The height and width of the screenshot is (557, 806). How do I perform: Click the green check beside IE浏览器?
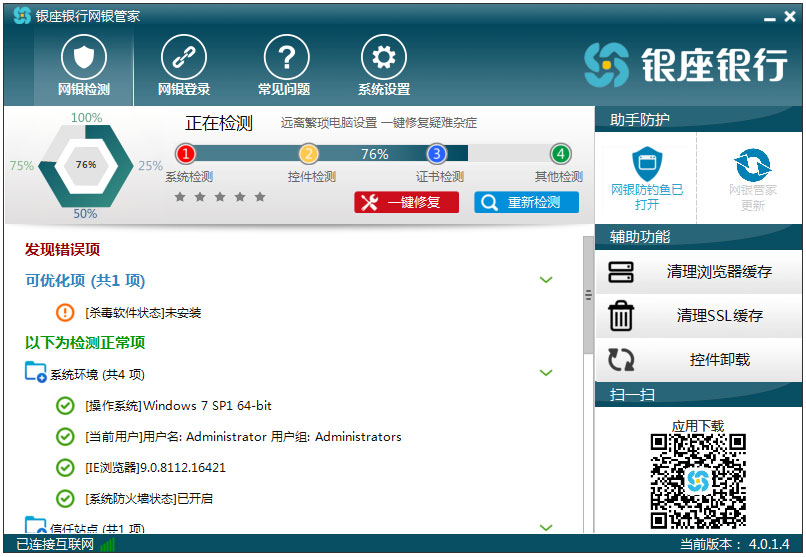pos(65,468)
